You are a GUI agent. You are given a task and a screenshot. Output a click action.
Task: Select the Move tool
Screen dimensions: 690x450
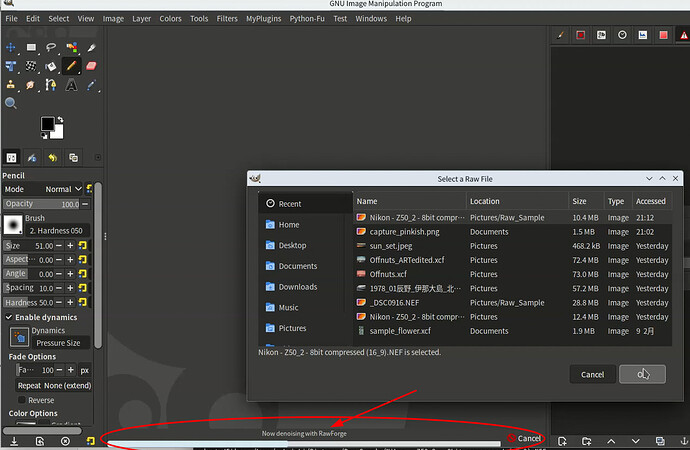[x=11, y=47]
